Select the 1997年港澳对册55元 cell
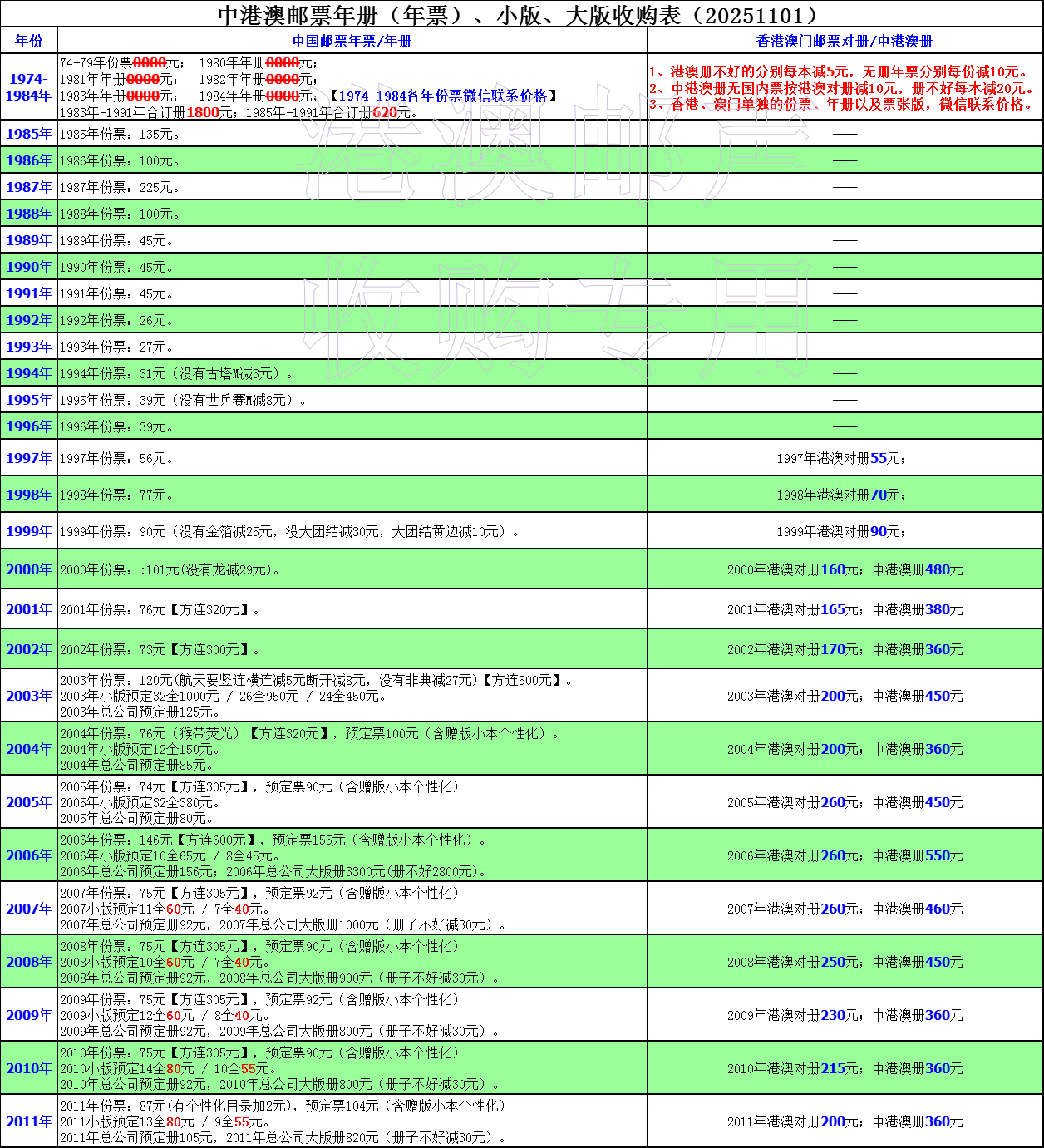The image size is (1044, 1148). pyautogui.click(x=844, y=458)
